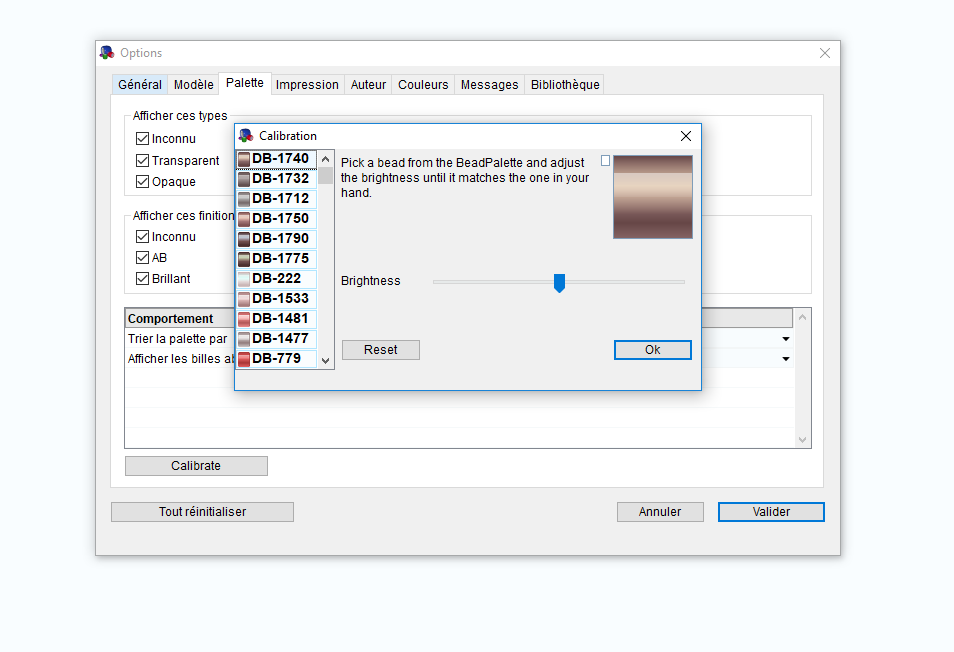Pick the DB-1732 bead icon
Viewport: 954px width, 652px height.
tap(244, 179)
